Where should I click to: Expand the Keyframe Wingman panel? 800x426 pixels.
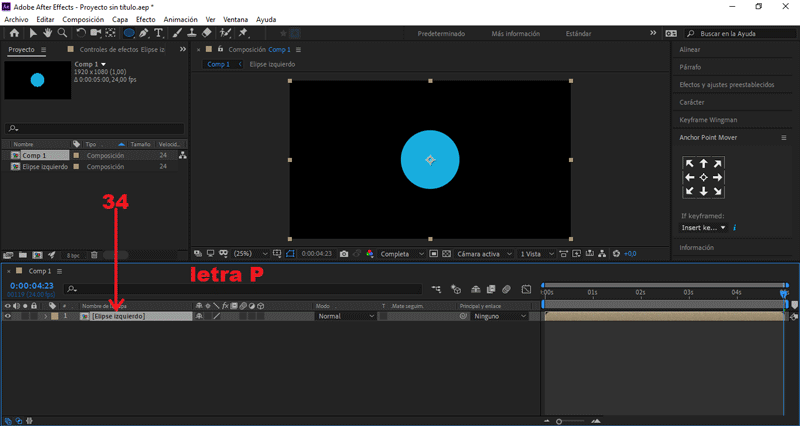point(710,119)
